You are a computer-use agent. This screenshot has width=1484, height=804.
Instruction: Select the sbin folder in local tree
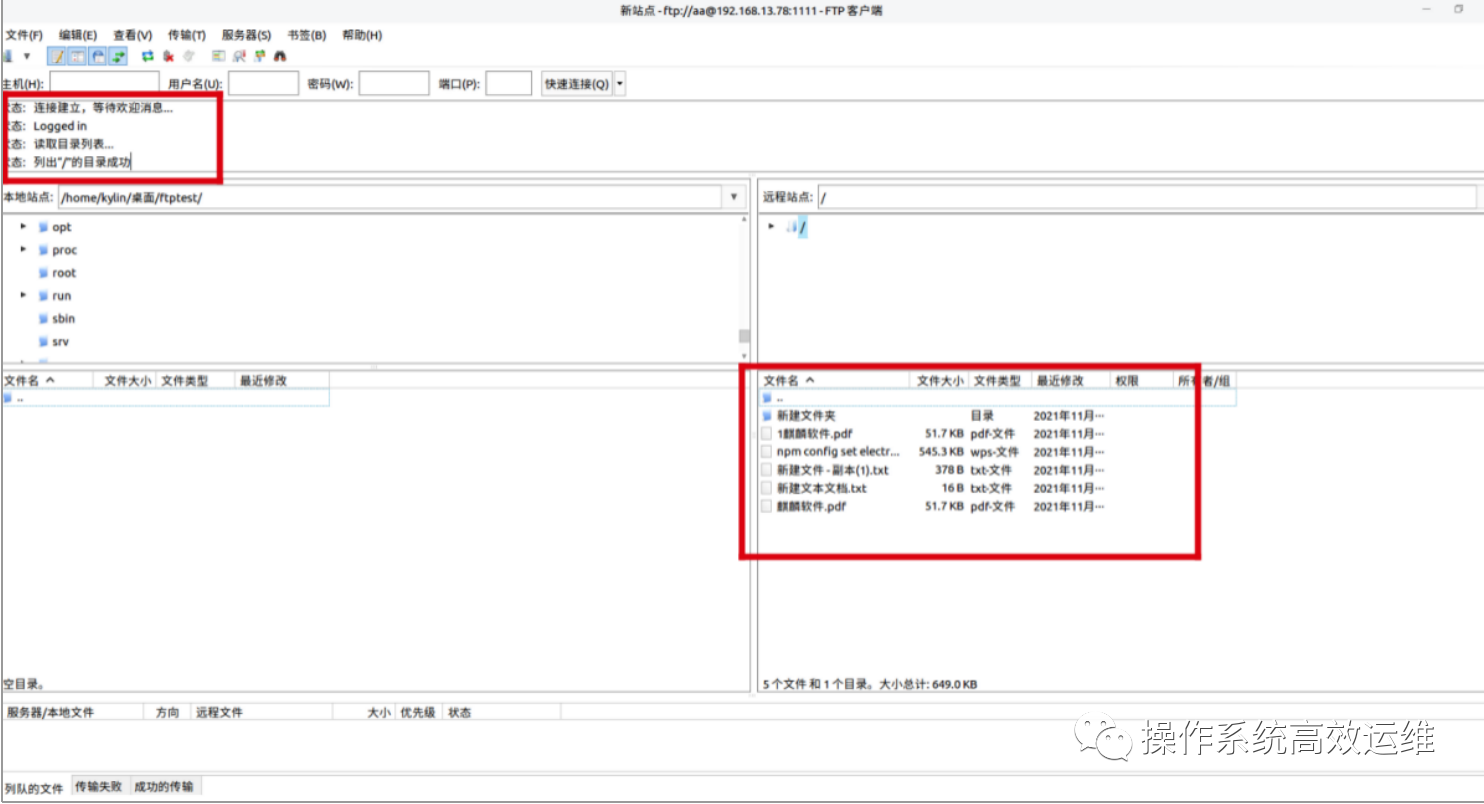click(64, 319)
